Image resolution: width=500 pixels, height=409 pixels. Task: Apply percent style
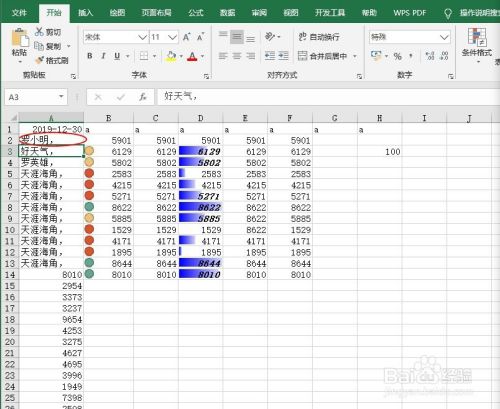397,56
